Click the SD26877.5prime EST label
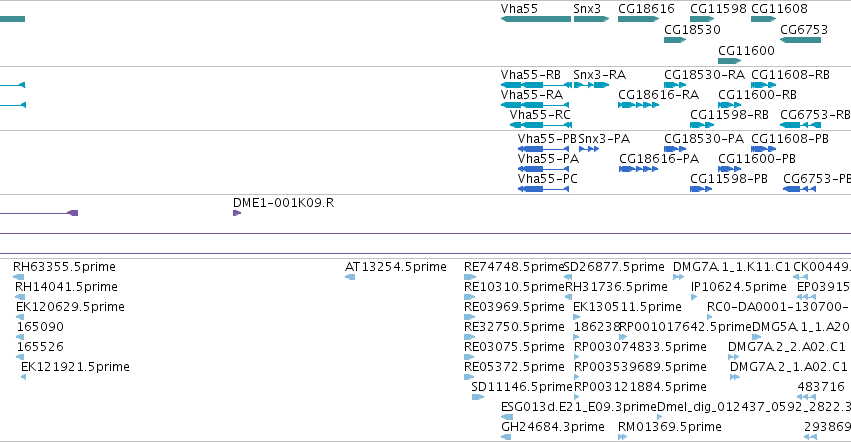The height and width of the screenshot is (442, 851). tap(614, 267)
